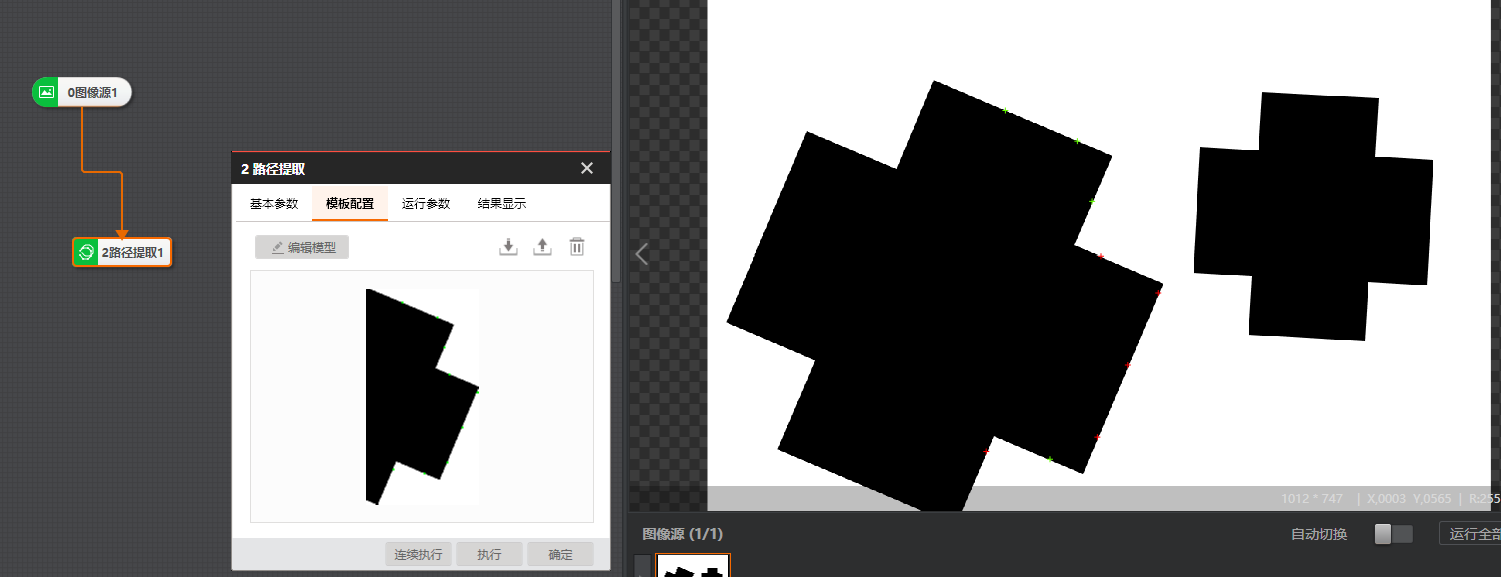Screen dimensions: 1501x577
Task: Click the import model download icon
Action: [508, 247]
